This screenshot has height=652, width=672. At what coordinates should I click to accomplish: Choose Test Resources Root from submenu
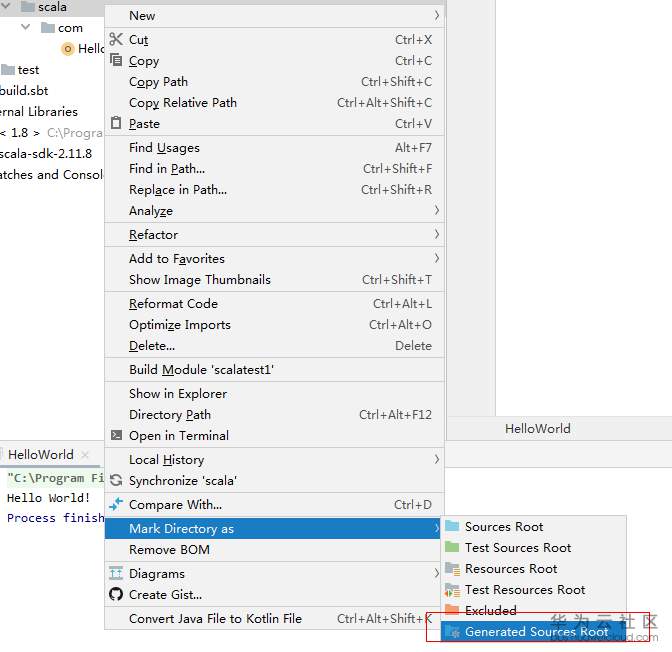click(x=534, y=589)
